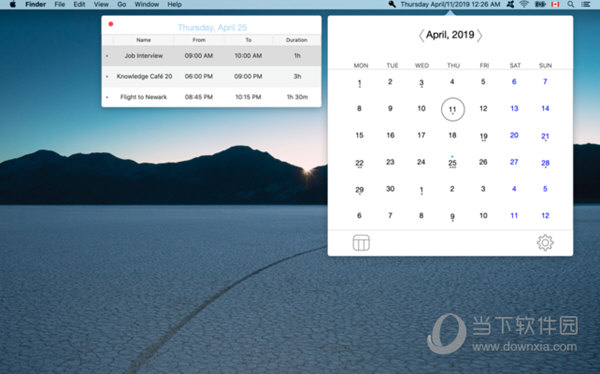Click the red dot on events panel
The width and height of the screenshot is (600, 374).
[111, 24]
